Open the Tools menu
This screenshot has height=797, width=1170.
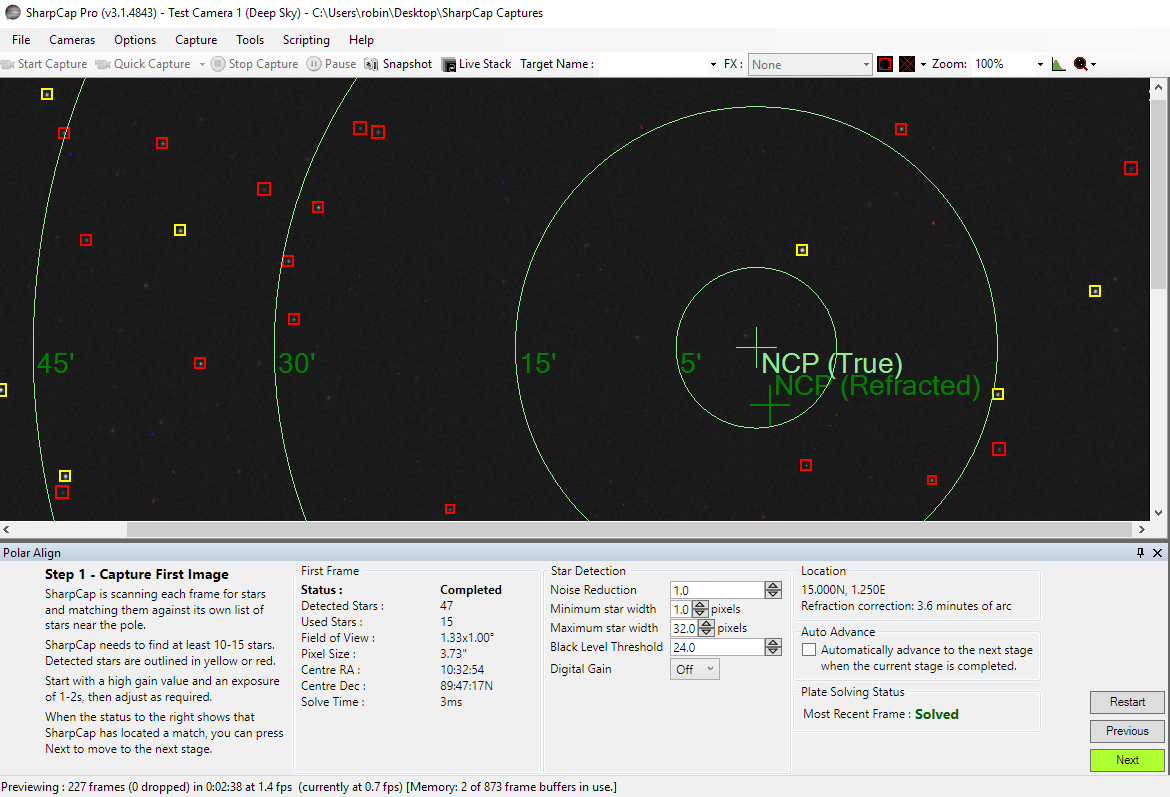click(250, 40)
